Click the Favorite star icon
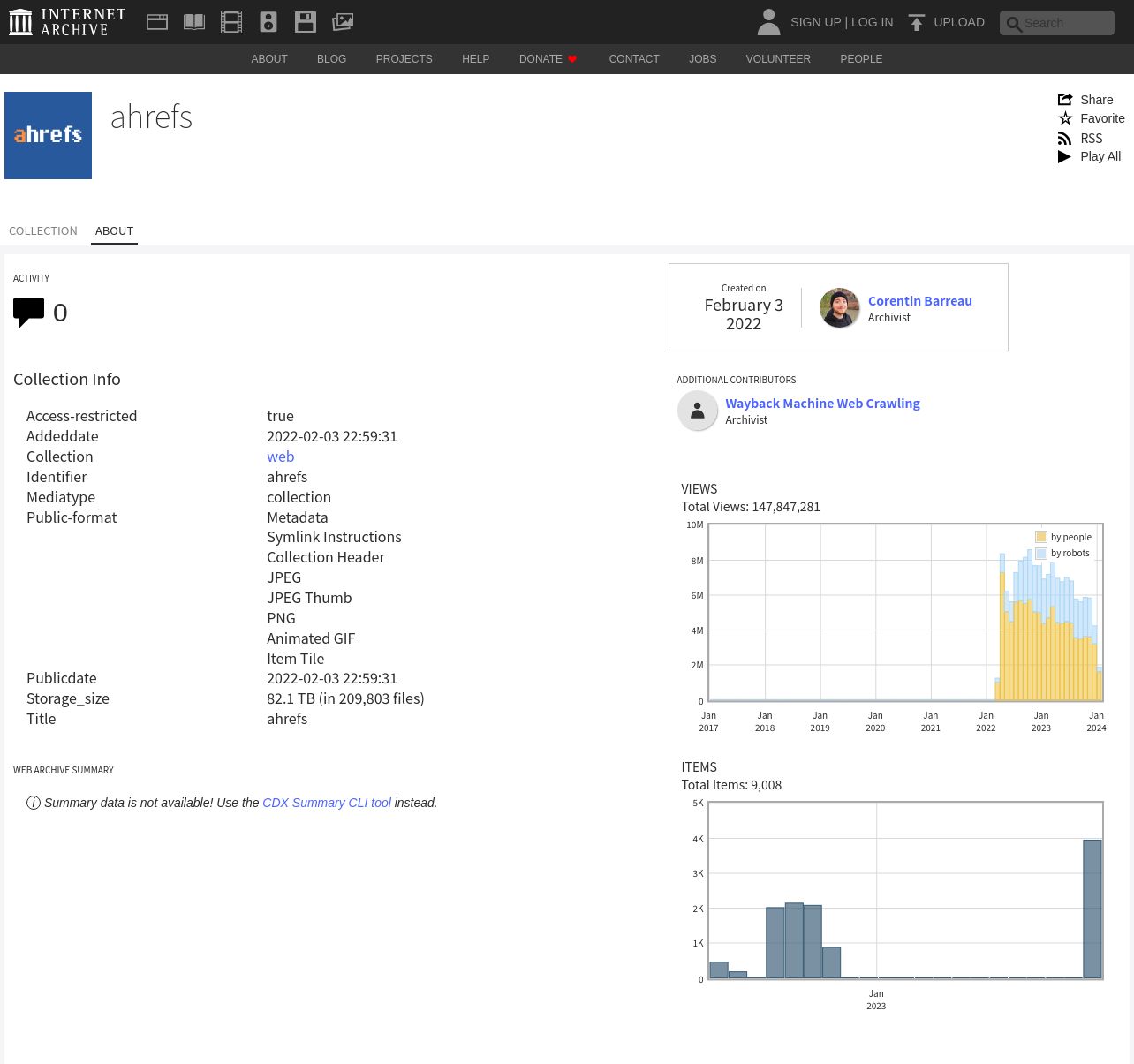Image resolution: width=1134 pixels, height=1064 pixels. [1065, 118]
